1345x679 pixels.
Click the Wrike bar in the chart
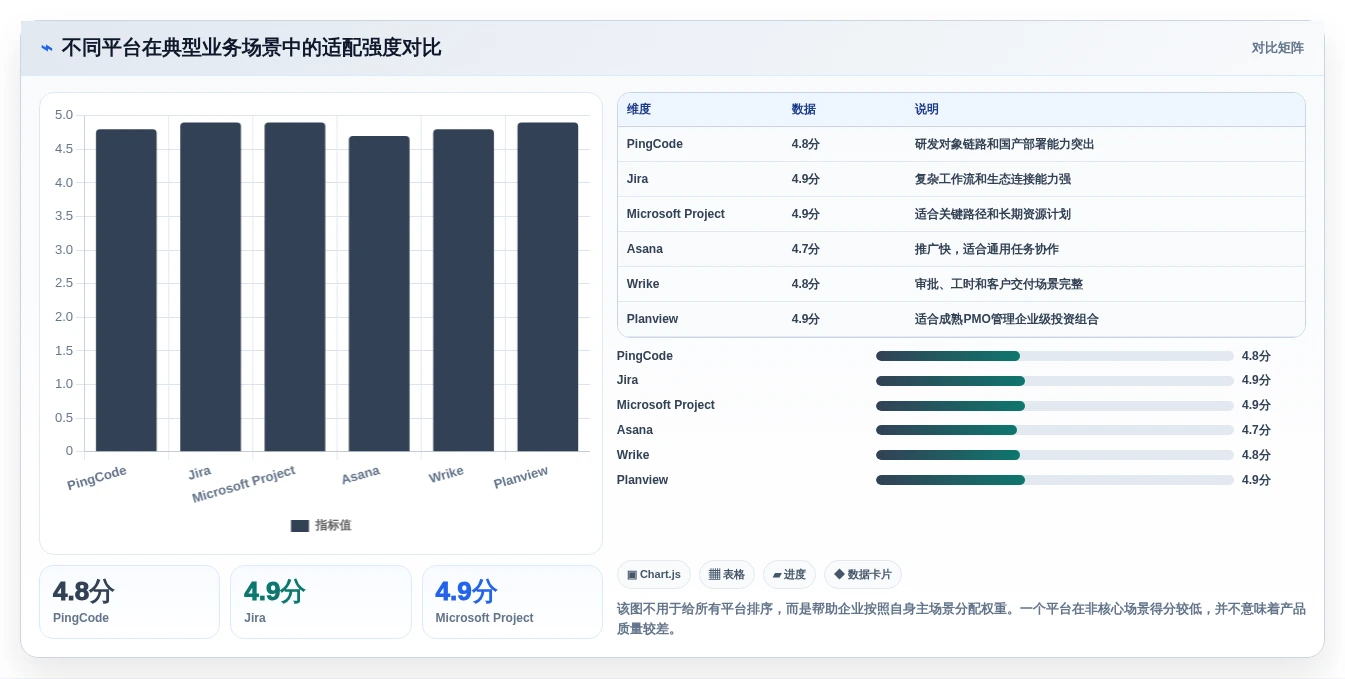click(463, 290)
